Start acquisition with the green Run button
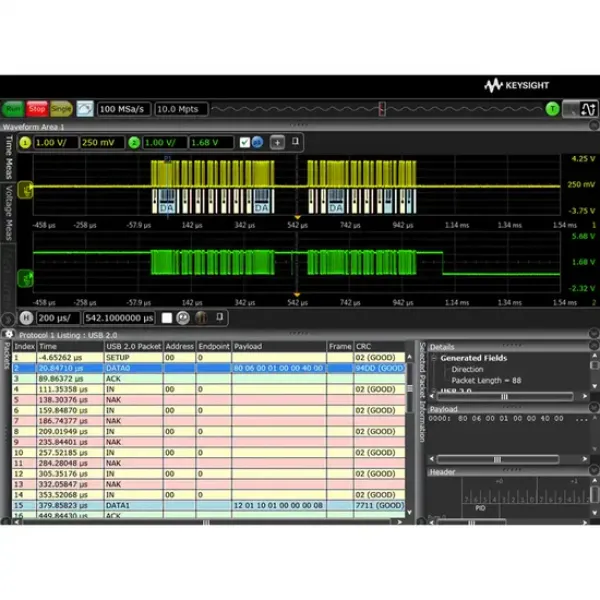Image resolution: width=600 pixels, height=600 pixels. click(x=13, y=109)
